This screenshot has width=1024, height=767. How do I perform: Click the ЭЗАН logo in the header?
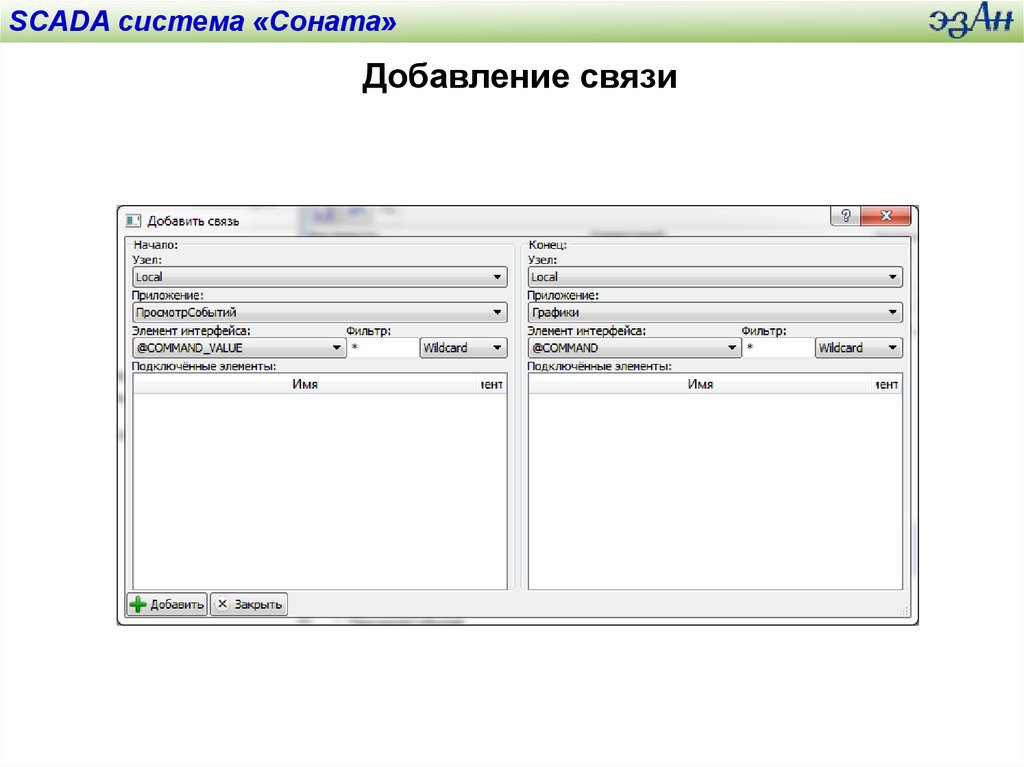968,21
